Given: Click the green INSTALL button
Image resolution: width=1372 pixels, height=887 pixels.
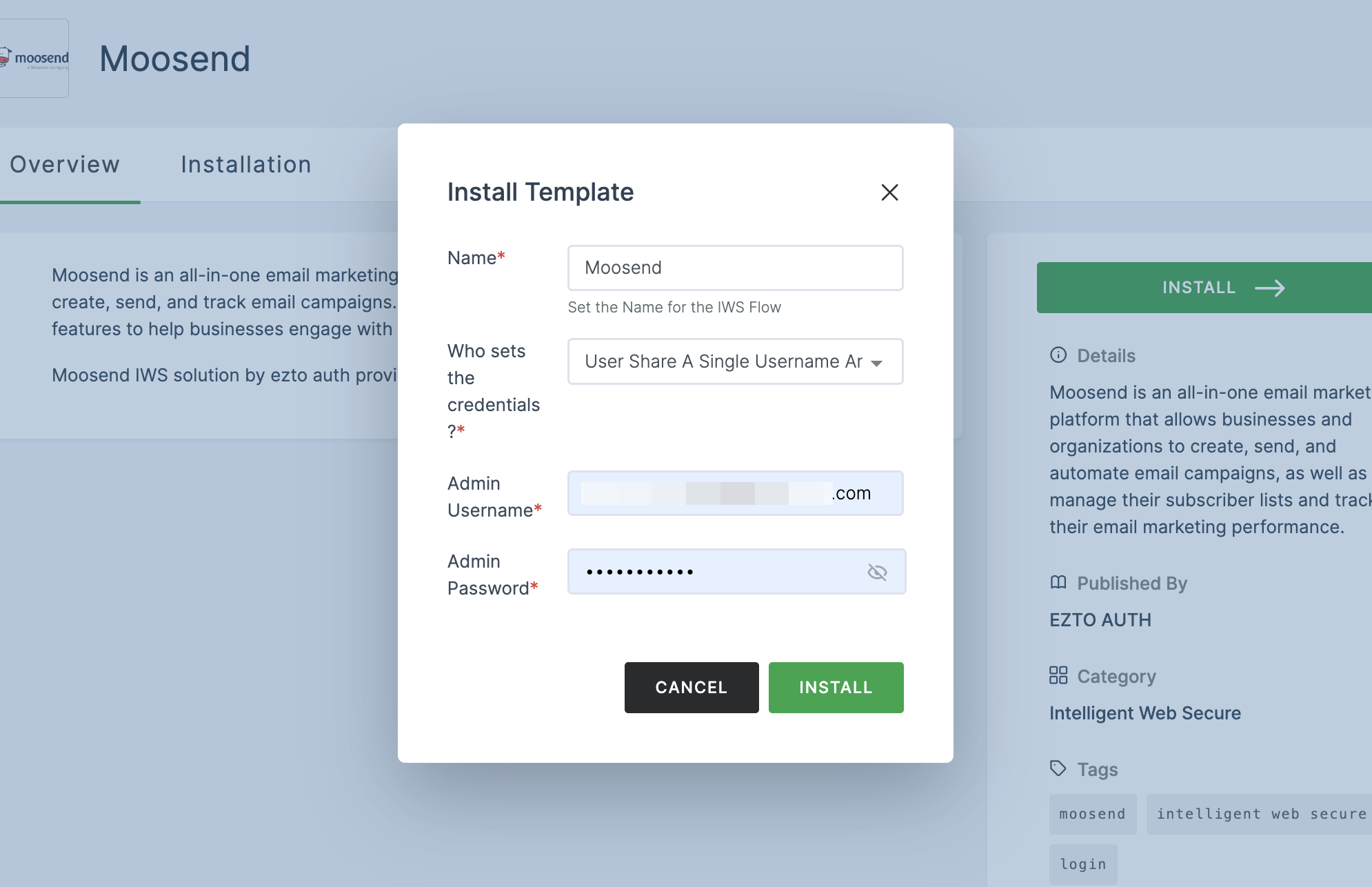Looking at the screenshot, I should pos(836,687).
